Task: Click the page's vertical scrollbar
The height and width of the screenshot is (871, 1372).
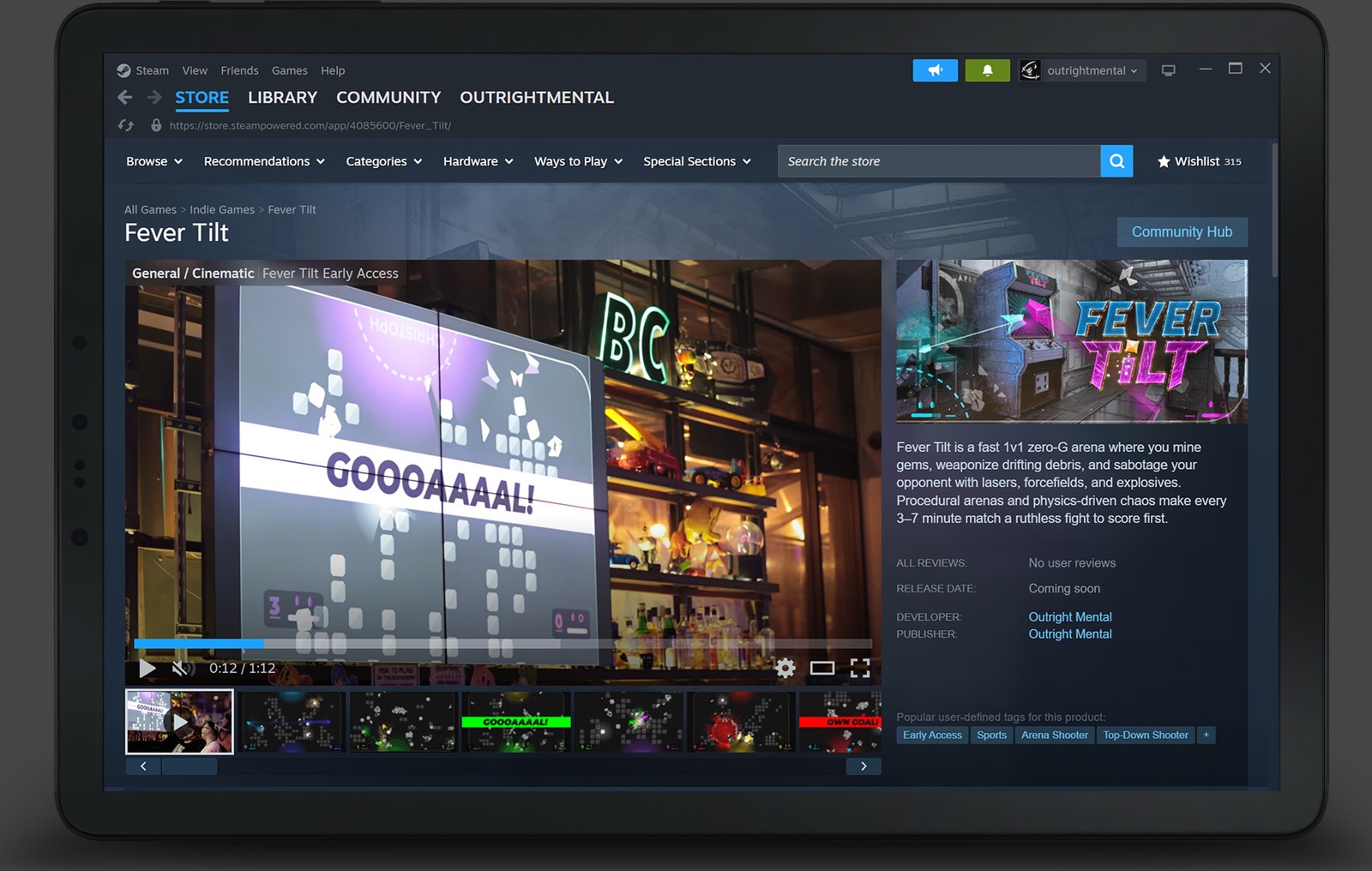Action: 1275,210
